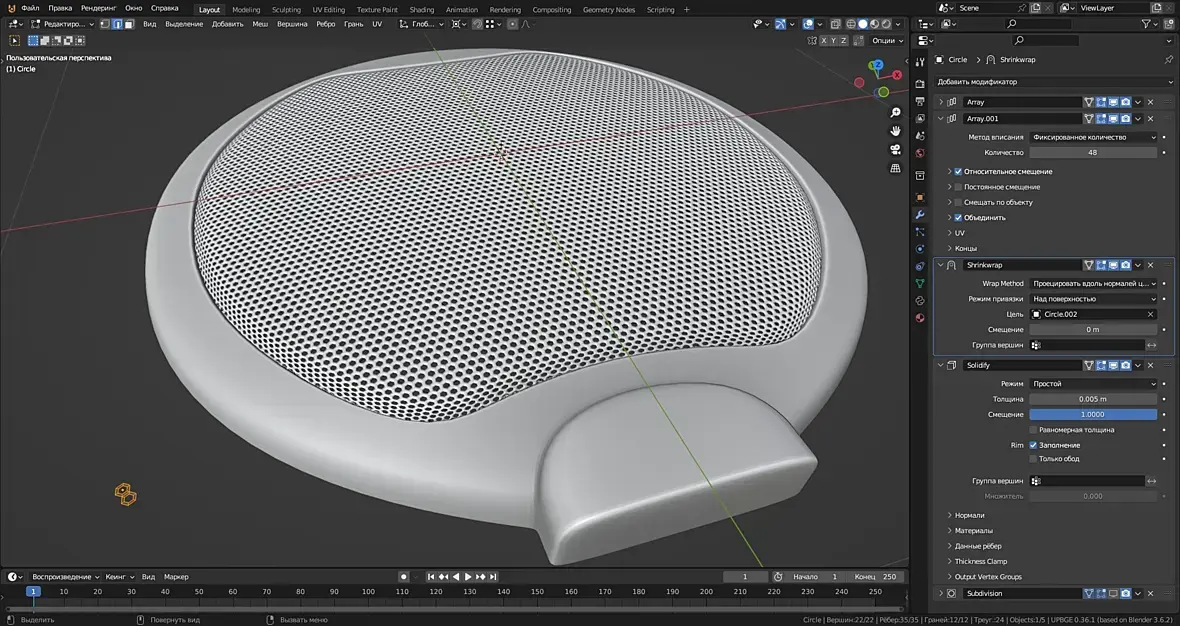Switch to the Sculpting workspace tab
This screenshot has height=626, width=1180.
[x=286, y=10]
